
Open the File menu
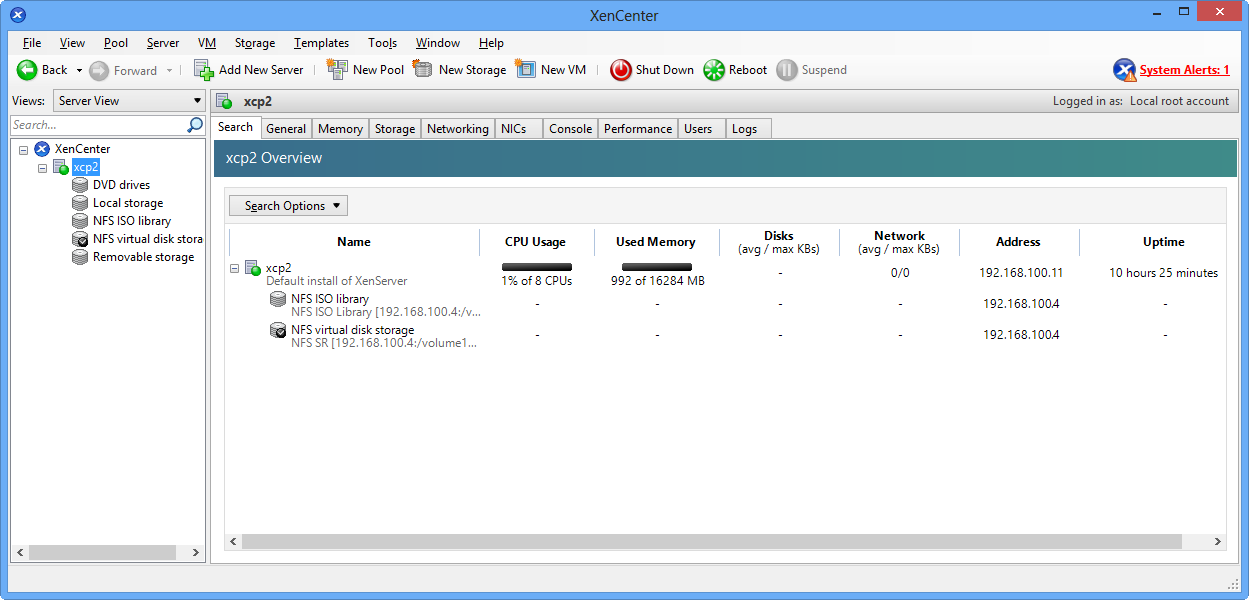pos(32,43)
